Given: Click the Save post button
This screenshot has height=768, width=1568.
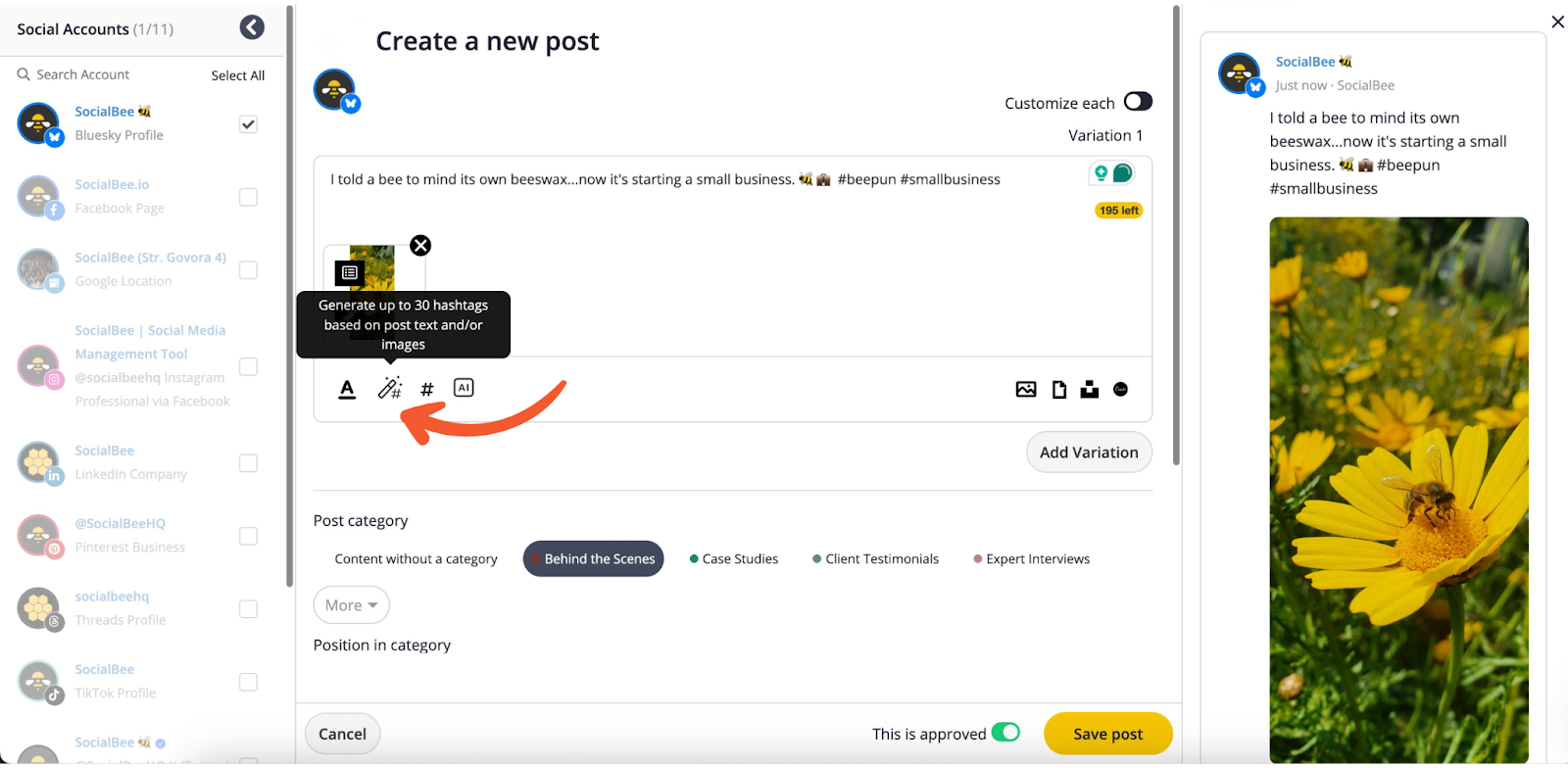Looking at the screenshot, I should (1107, 734).
